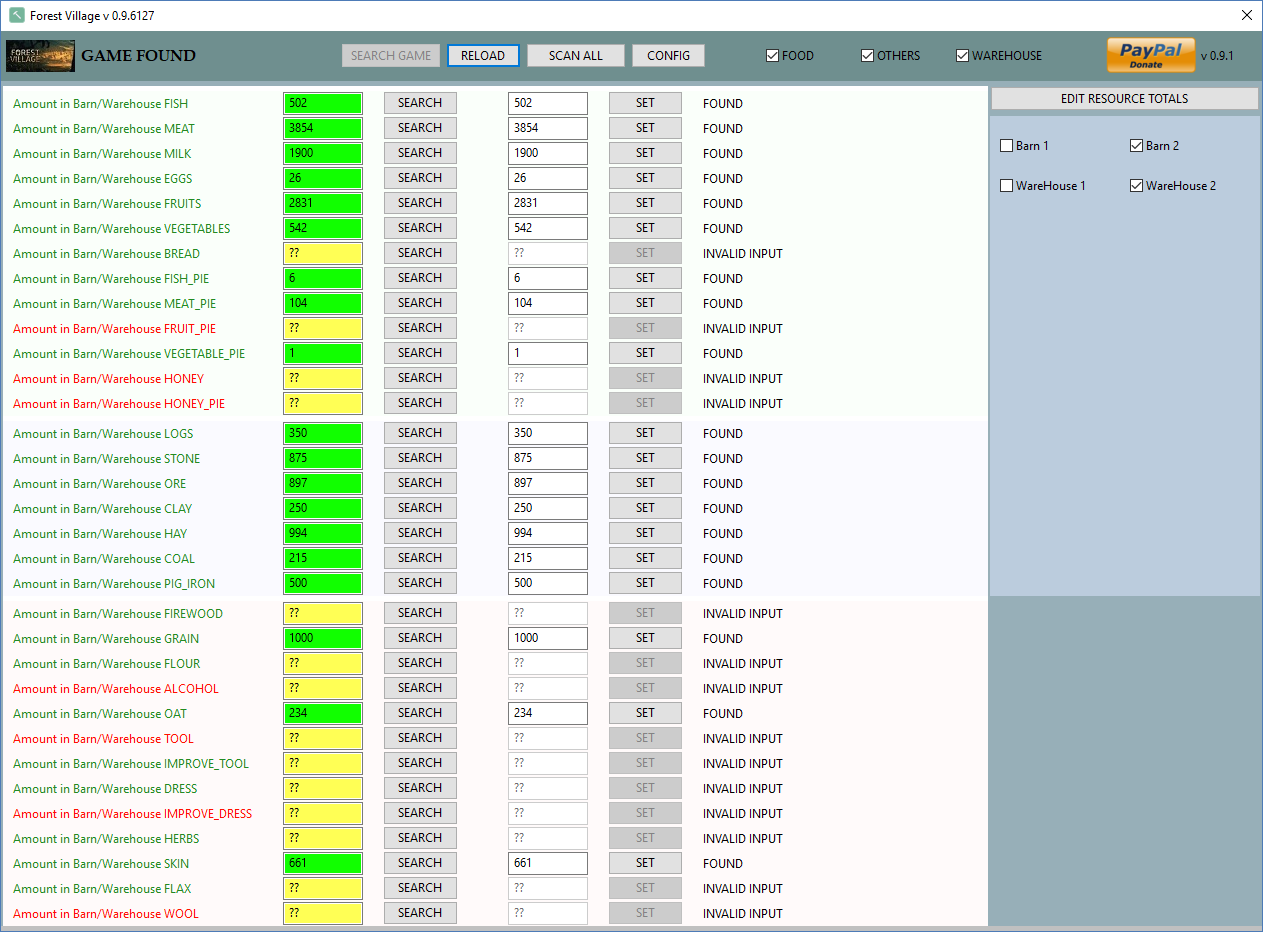
Task: Click SEARCH button for FIREWOOD row
Action: (x=420, y=613)
